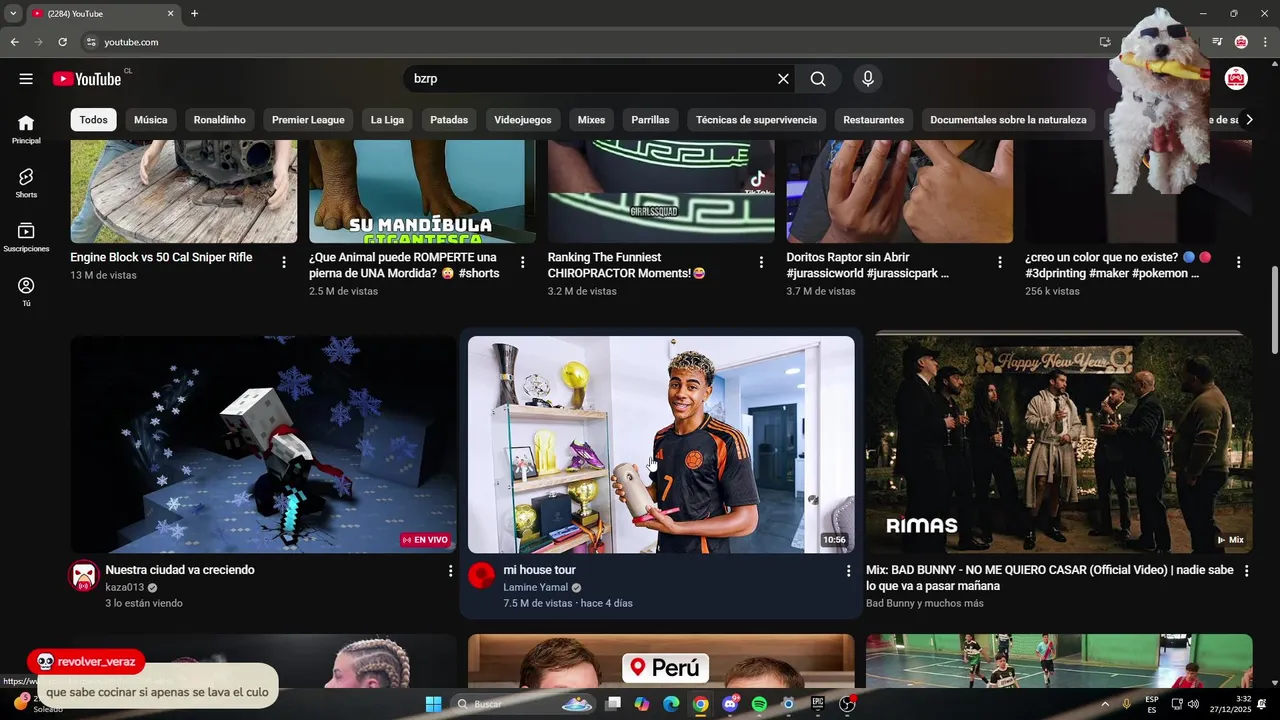This screenshot has height=720, width=1280.
Task: Open options for Nuestra ciudad va creciendo
Action: click(x=450, y=571)
